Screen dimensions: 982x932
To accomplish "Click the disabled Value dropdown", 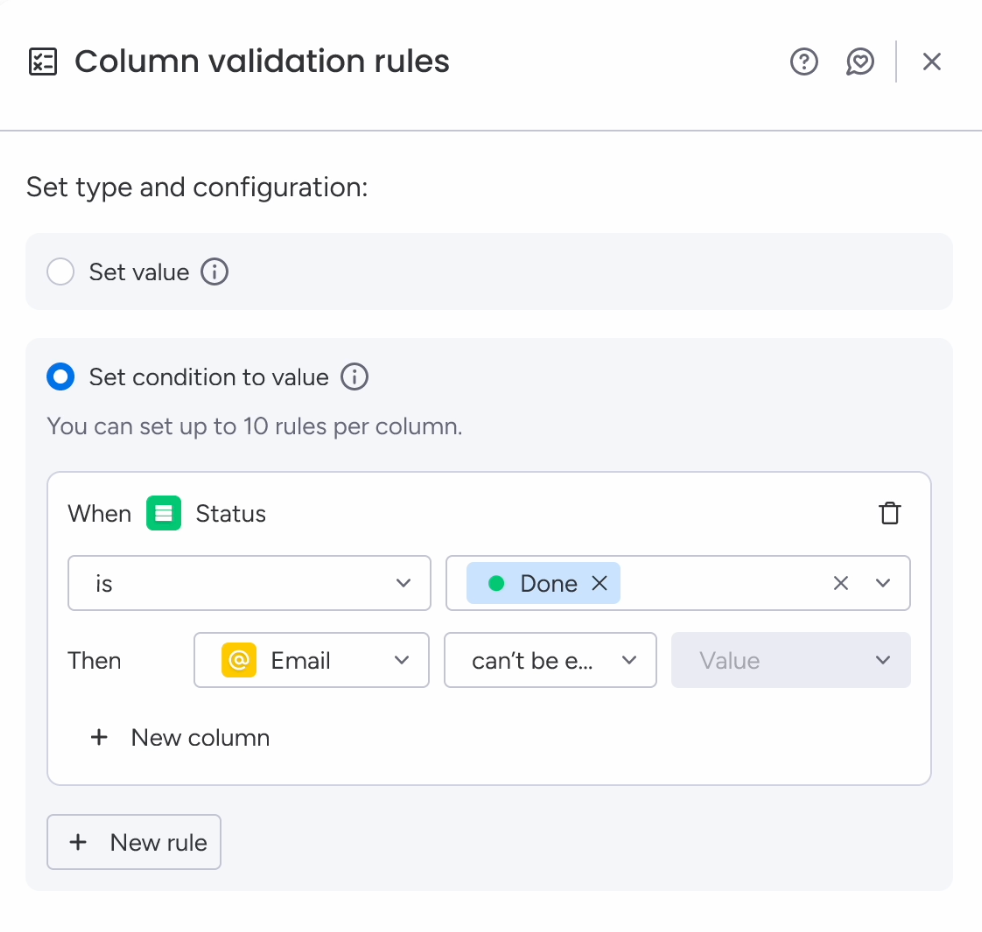I will point(790,660).
